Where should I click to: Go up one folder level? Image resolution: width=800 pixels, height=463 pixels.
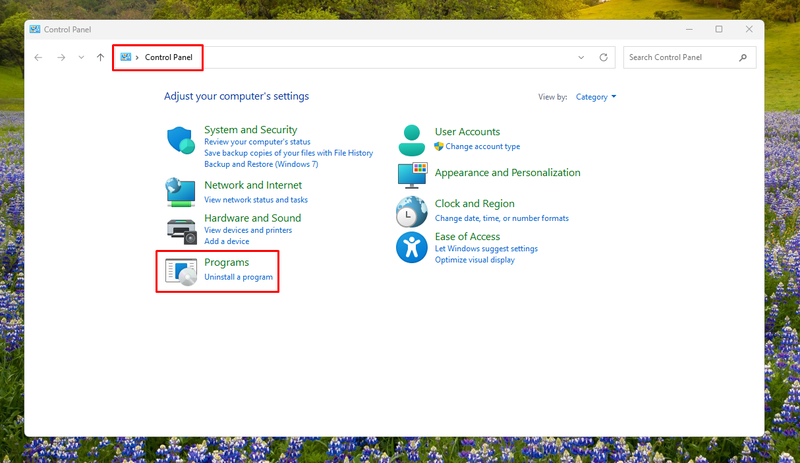coord(101,57)
